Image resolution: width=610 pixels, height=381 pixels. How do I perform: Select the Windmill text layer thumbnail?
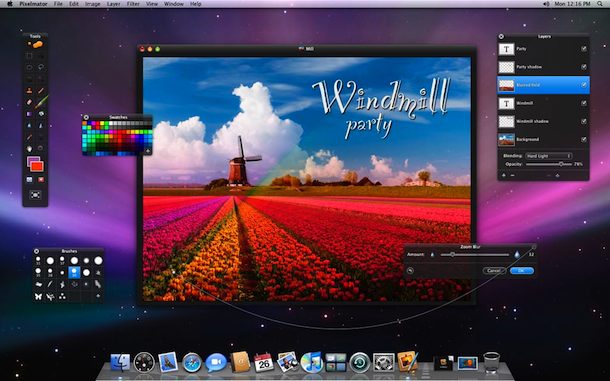pos(507,103)
